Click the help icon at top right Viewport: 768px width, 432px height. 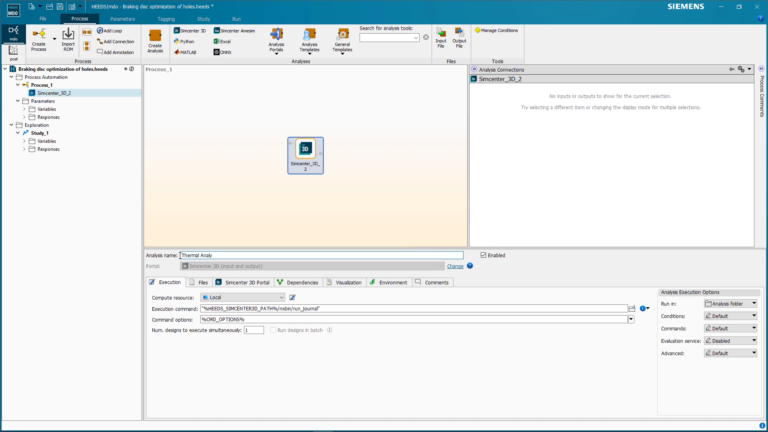pos(760,19)
